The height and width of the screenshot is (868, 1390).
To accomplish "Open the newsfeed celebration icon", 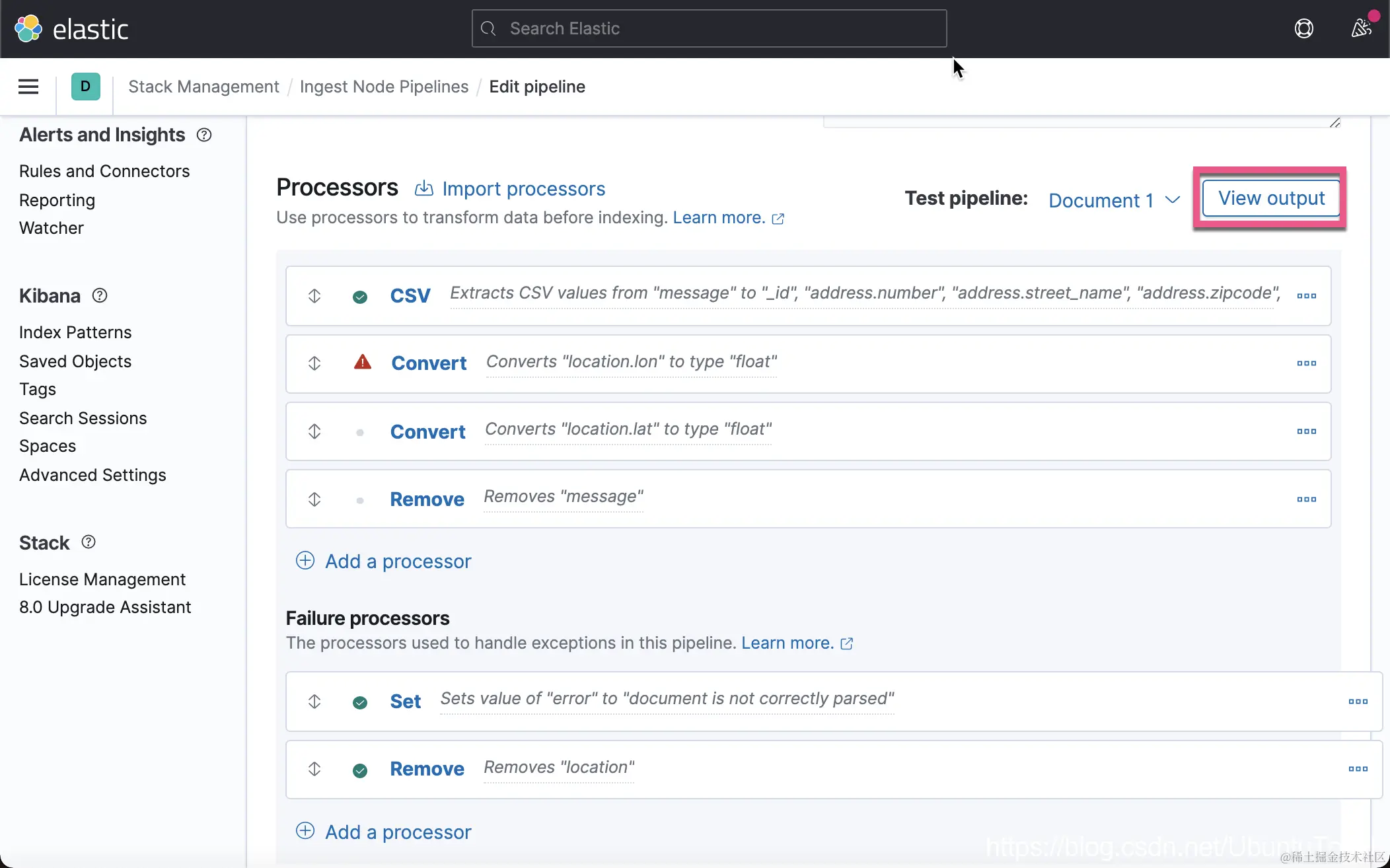I will point(1361,28).
